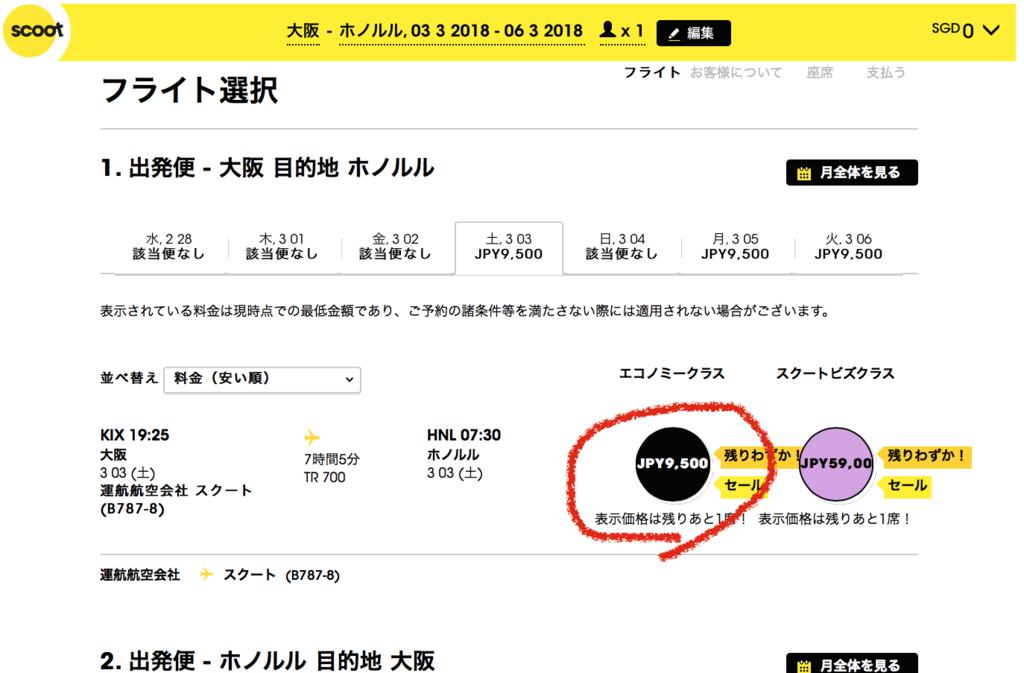Viewport: 1024px width, 673px height.
Task: Click the HNL 07:30 arrival time
Action: [x=464, y=435]
